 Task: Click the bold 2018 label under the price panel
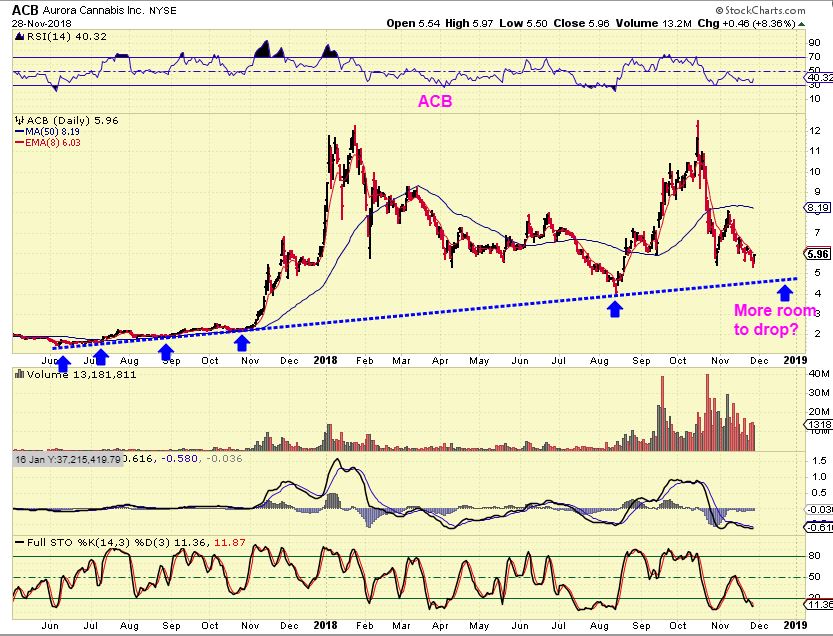click(x=325, y=360)
